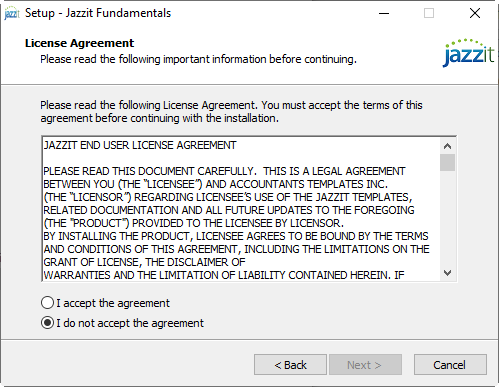Click the "Setup - Jazzit Fundamentals" window title
Image resolution: width=499 pixels, height=387 pixels.
98,13
